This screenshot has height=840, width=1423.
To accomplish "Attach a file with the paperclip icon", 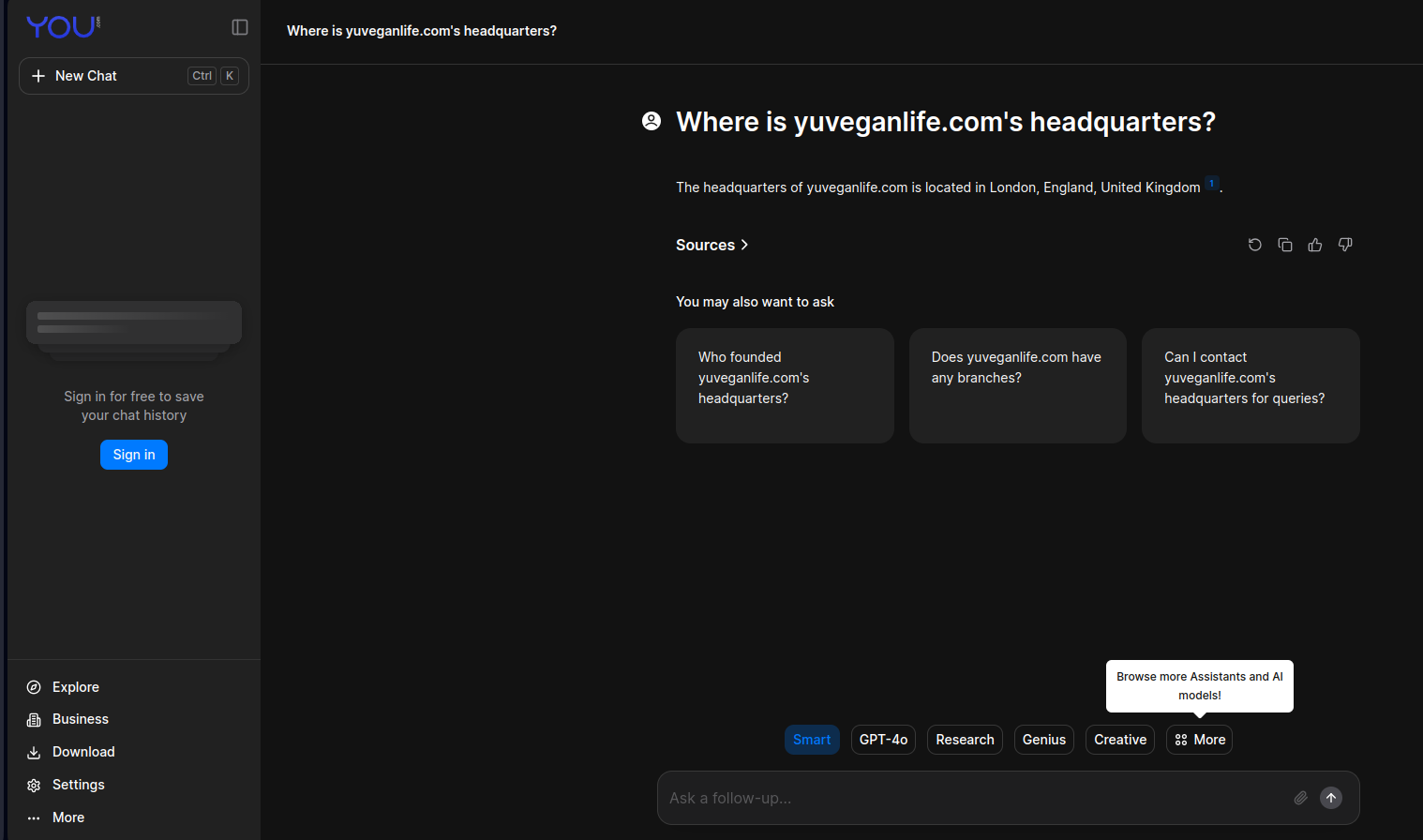I will click(x=1301, y=798).
